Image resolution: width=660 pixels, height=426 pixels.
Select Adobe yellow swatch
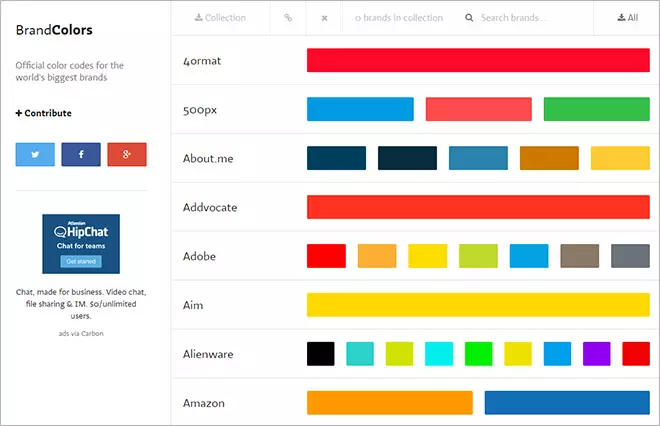tap(428, 256)
